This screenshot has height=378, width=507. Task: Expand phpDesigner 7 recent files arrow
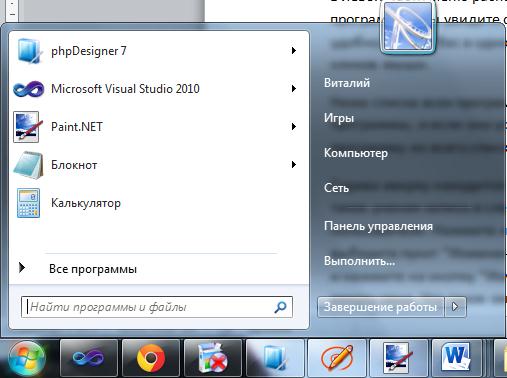coord(294,51)
